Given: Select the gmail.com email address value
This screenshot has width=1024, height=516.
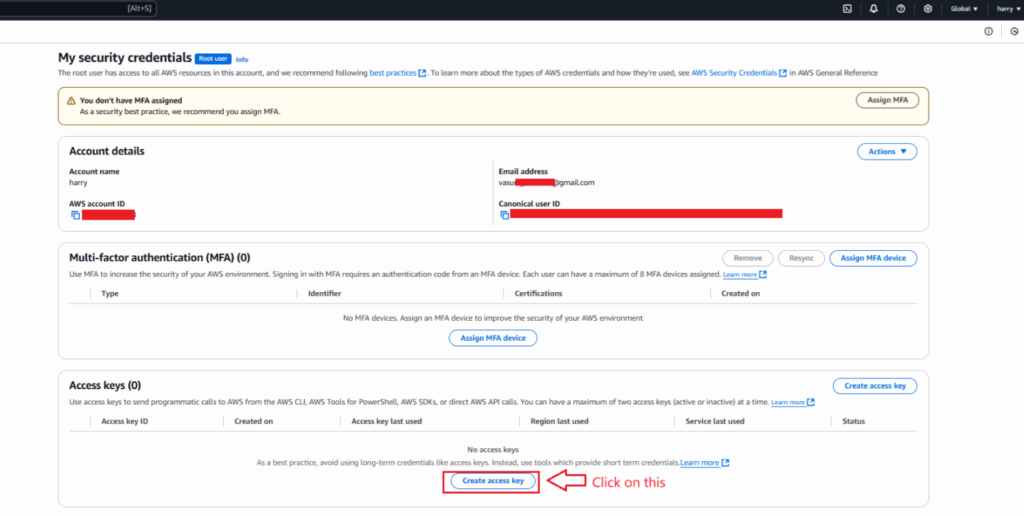Looking at the screenshot, I should point(547,183).
